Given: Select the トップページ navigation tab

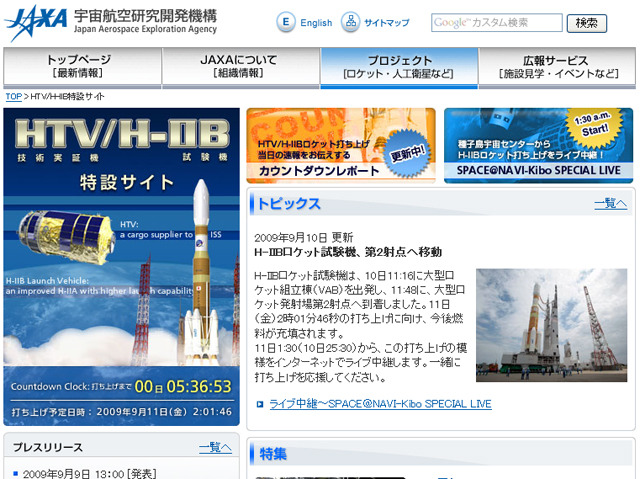Looking at the screenshot, I should pyautogui.click(x=82, y=67).
